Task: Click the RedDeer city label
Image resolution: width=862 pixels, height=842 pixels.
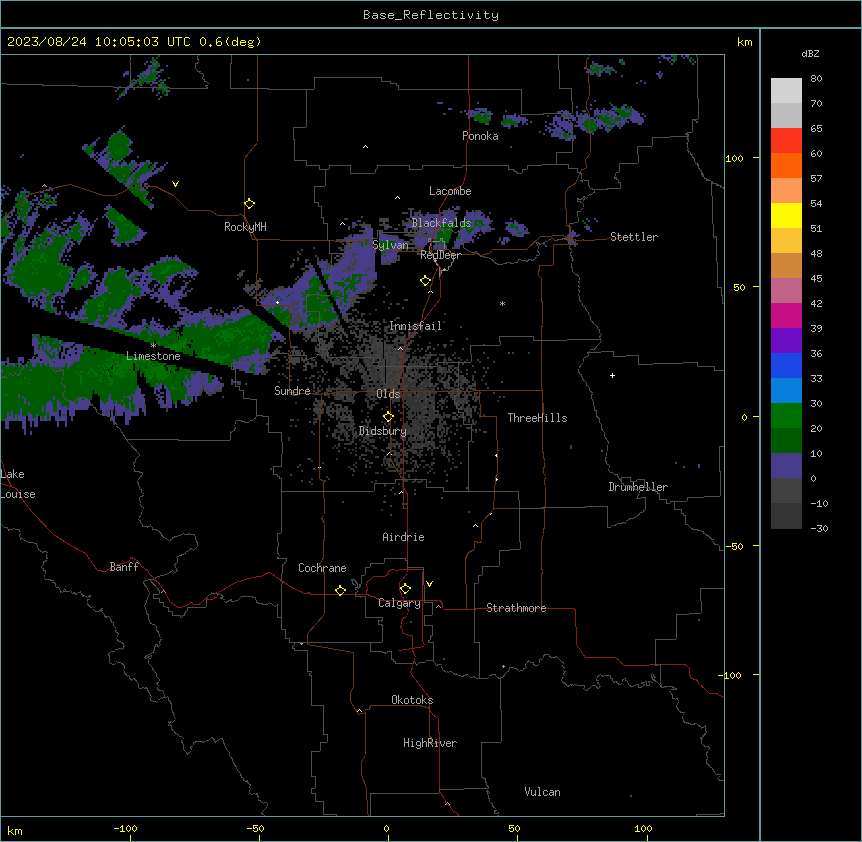Action: [440, 255]
